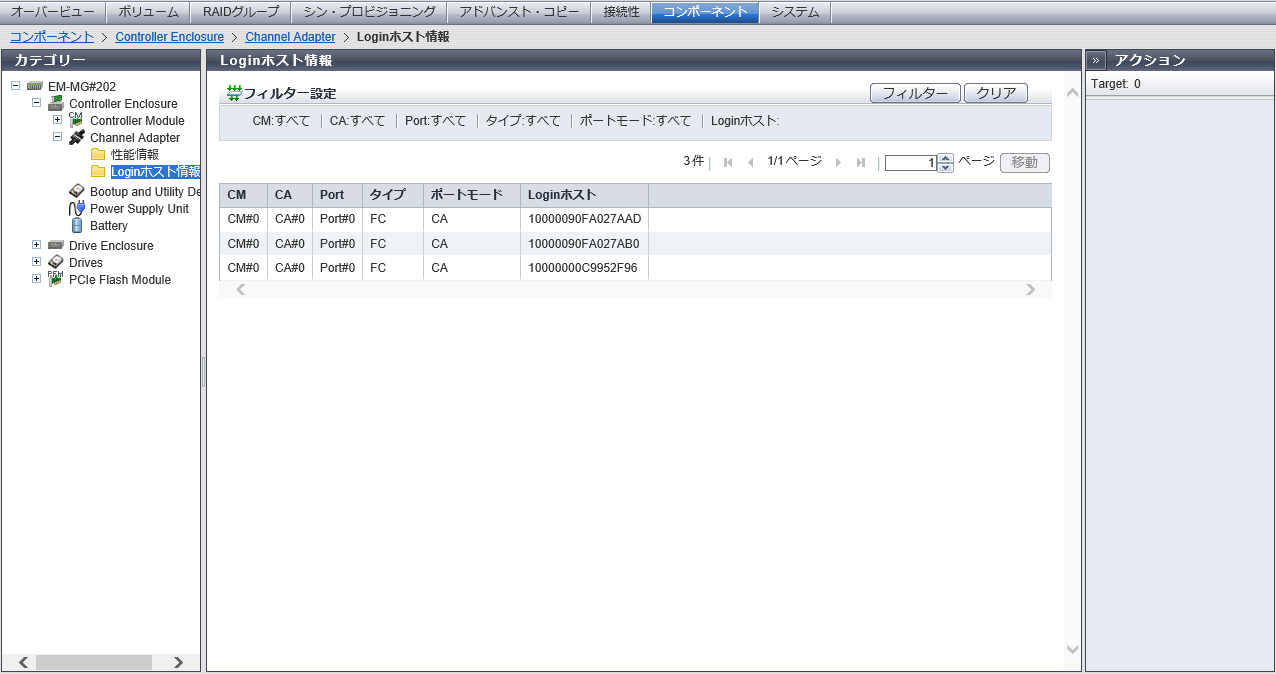
Task: Click the Power Supply Unit plug icon
Action: click(x=77, y=209)
